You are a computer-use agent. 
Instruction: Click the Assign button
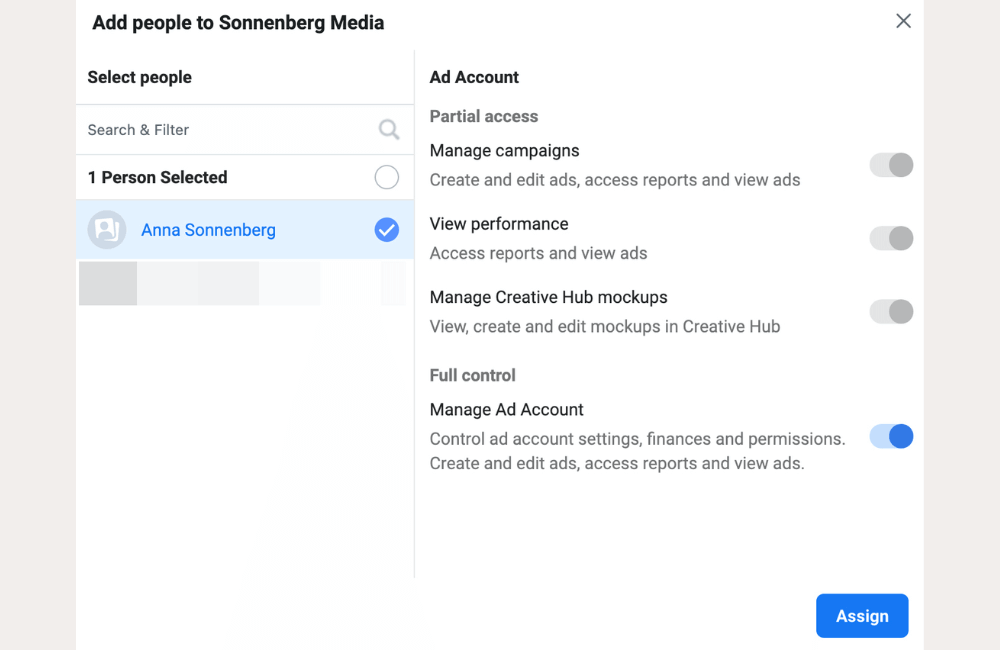(862, 615)
